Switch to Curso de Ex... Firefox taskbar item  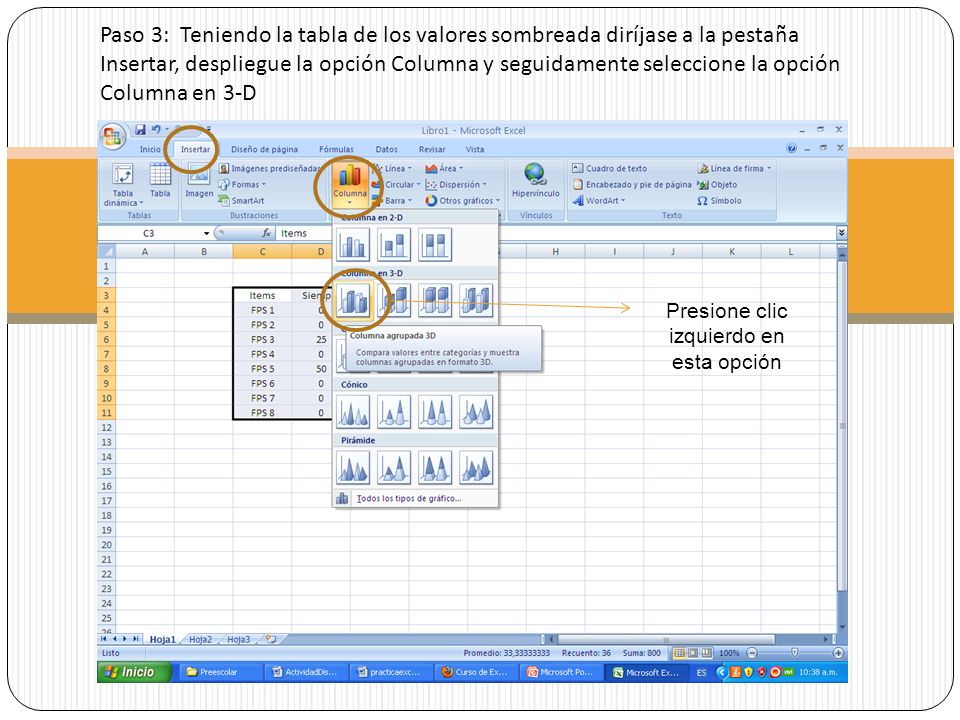point(476,672)
